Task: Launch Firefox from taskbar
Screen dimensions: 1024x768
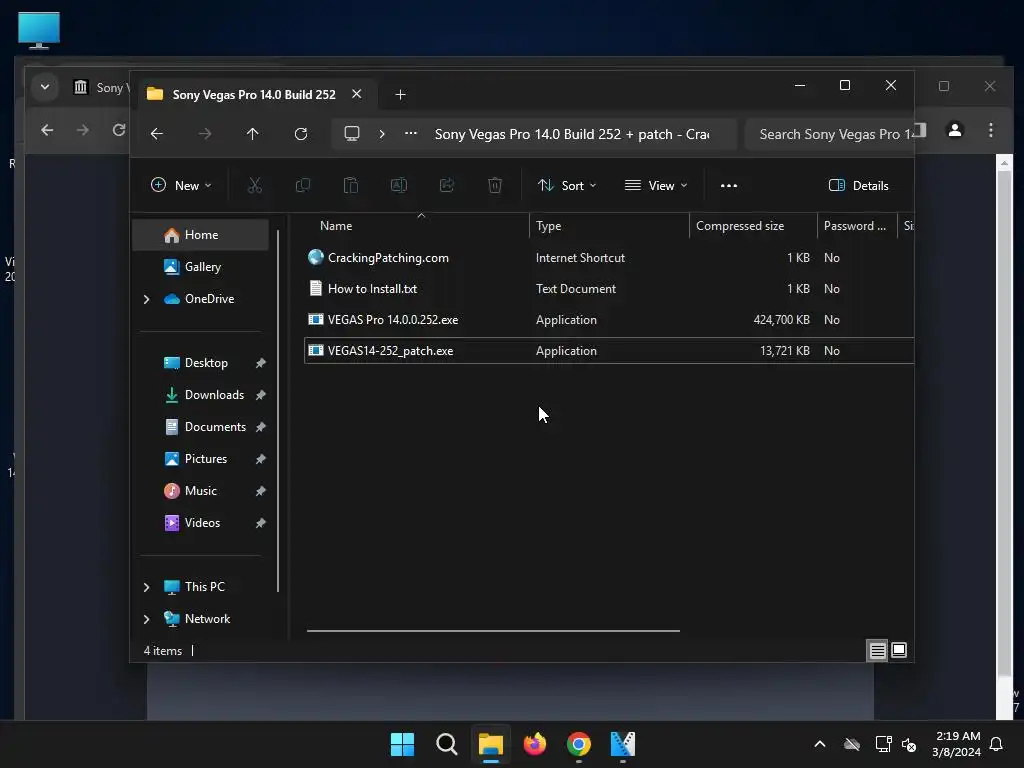Action: click(x=535, y=744)
